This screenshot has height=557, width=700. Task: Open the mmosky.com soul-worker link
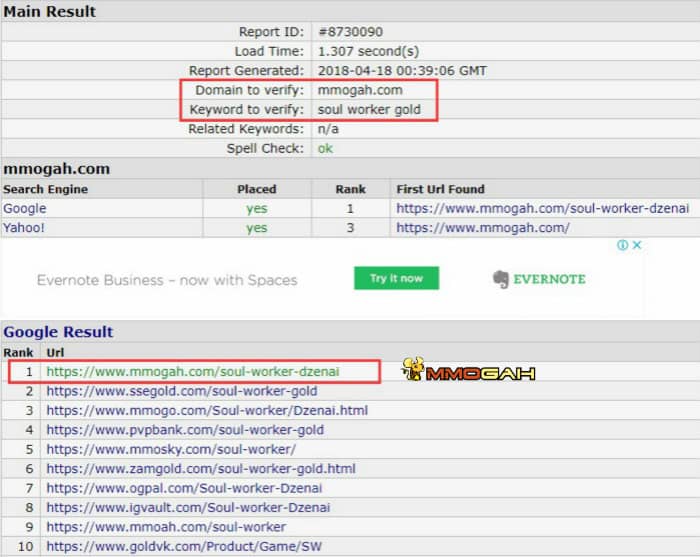(x=171, y=449)
